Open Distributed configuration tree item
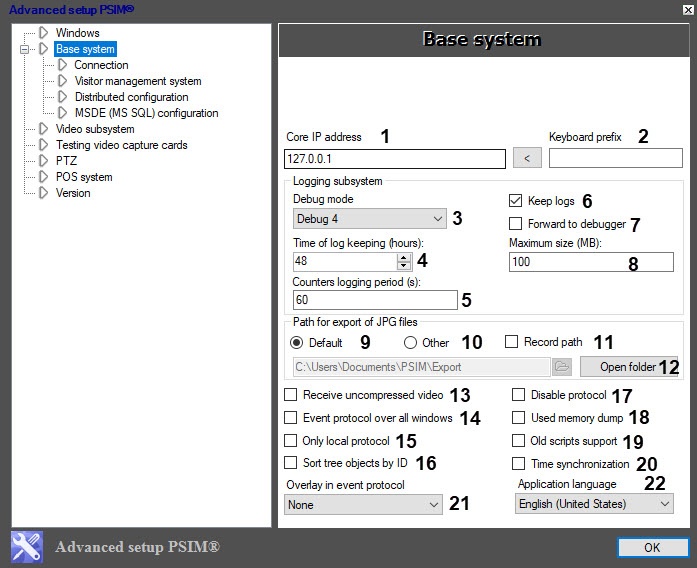Image resolution: width=697 pixels, height=568 pixels. coord(132,97)
